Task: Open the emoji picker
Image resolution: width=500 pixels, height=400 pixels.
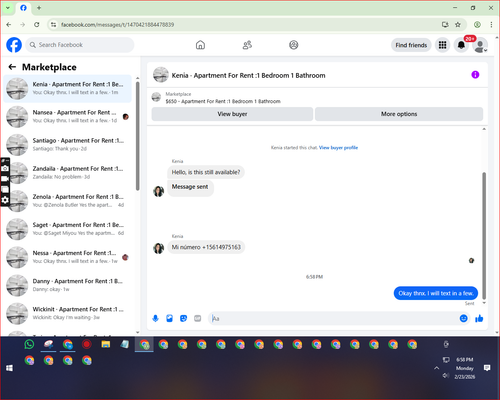Action: (x=463, y=318)
